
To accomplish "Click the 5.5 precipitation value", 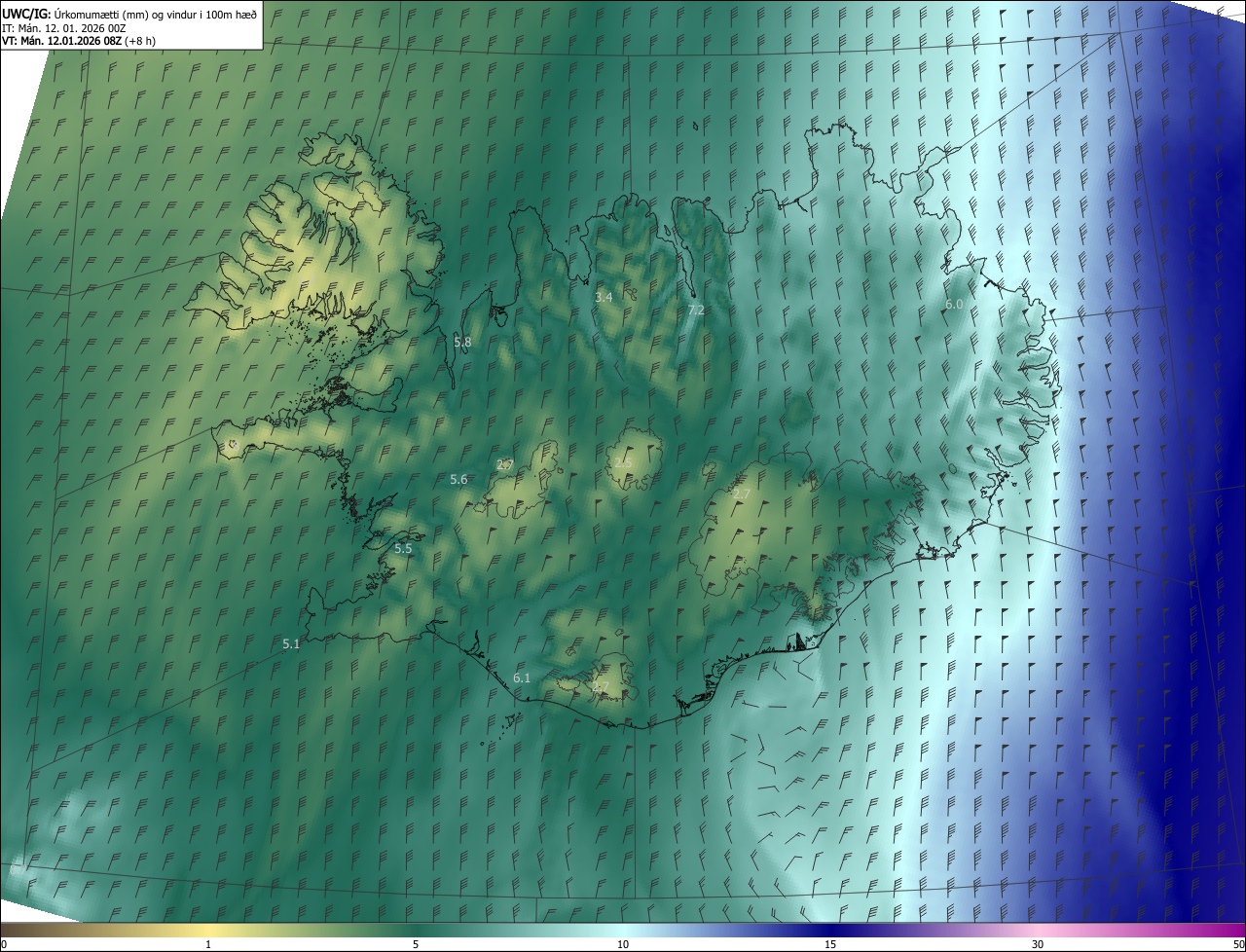I will pyautogui.click(x=403, y=549).
